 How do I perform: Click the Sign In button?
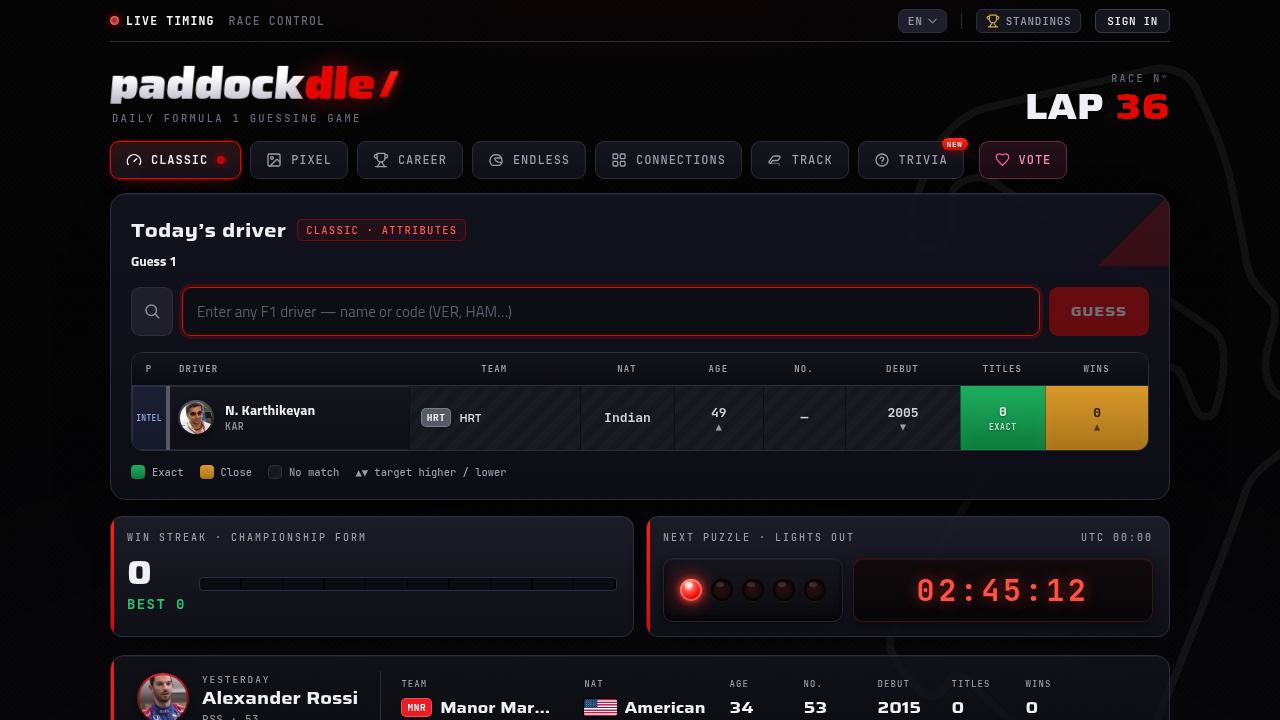(1132, 21)
